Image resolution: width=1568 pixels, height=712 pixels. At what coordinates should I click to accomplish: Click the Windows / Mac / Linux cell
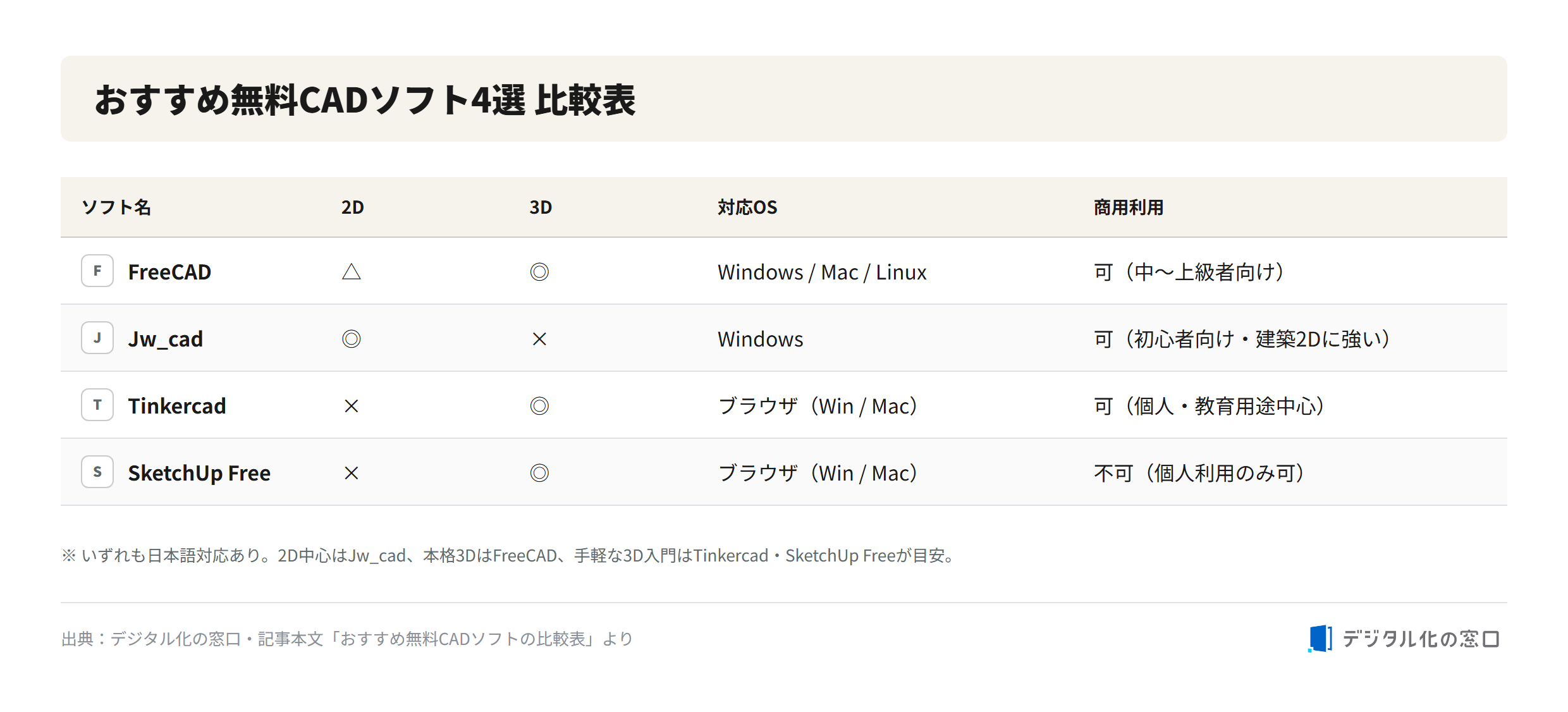tap(822, 272)
